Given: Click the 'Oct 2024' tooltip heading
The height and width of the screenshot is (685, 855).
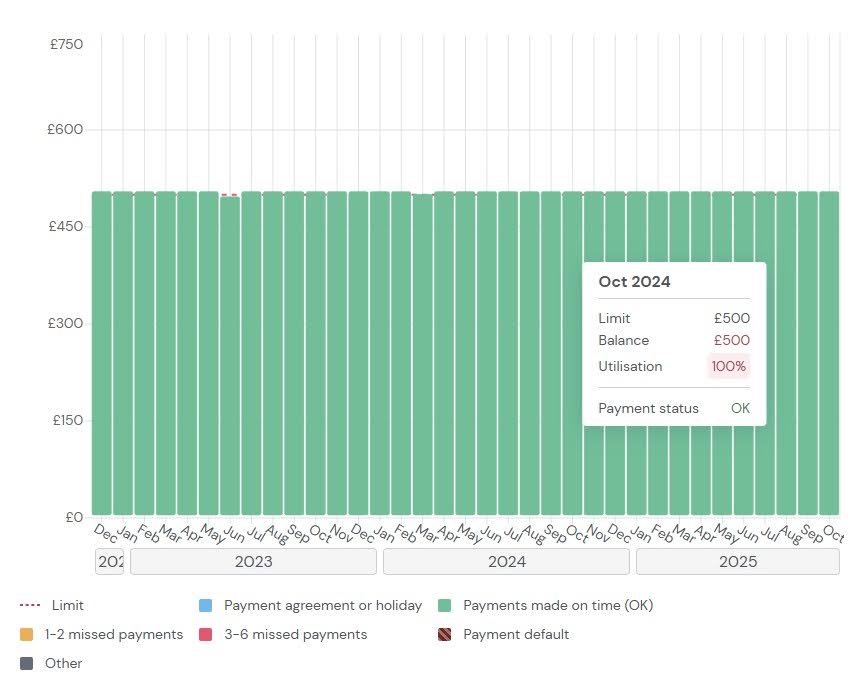Looking at the screenshot, I should (634, 282).
